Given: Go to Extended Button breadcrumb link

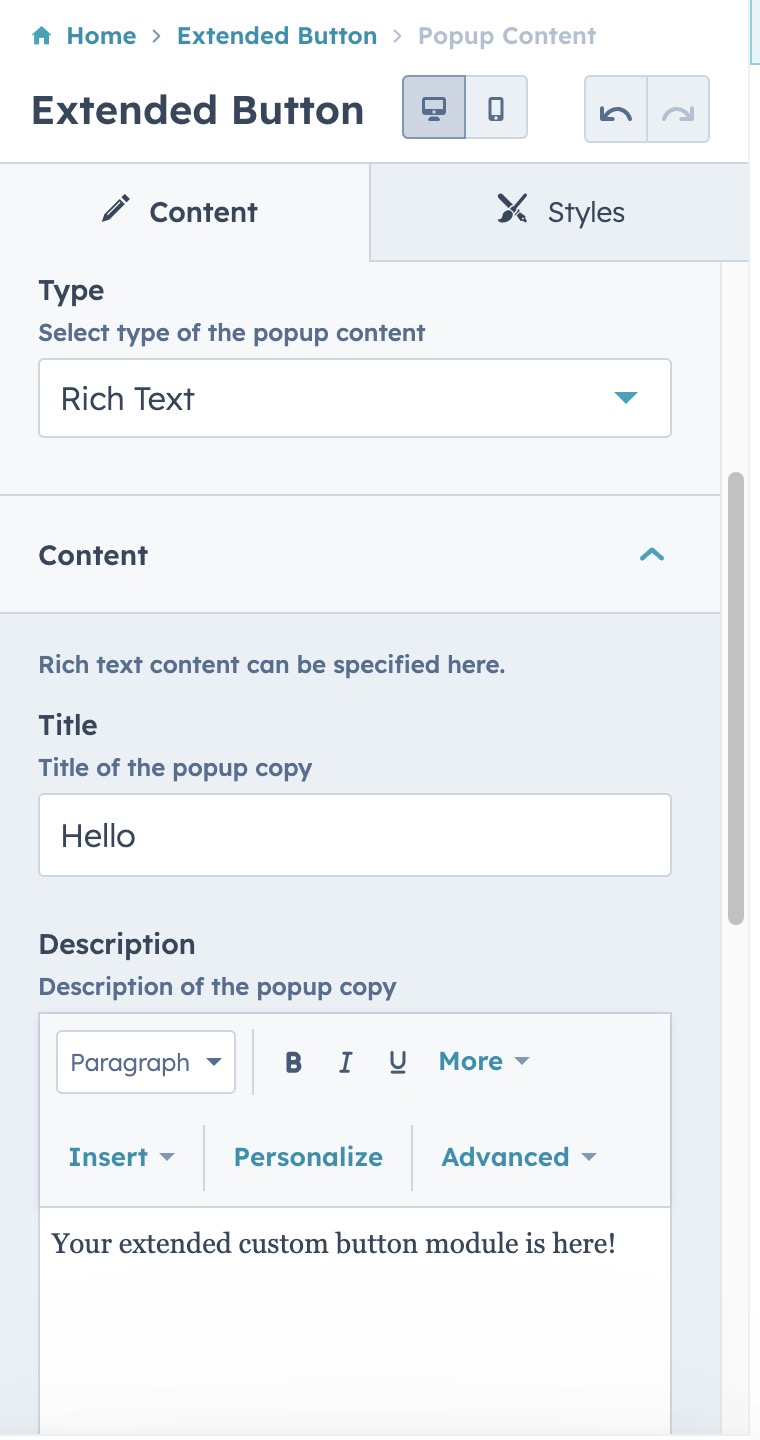Looking at the screenshot, I should (277, 36).
